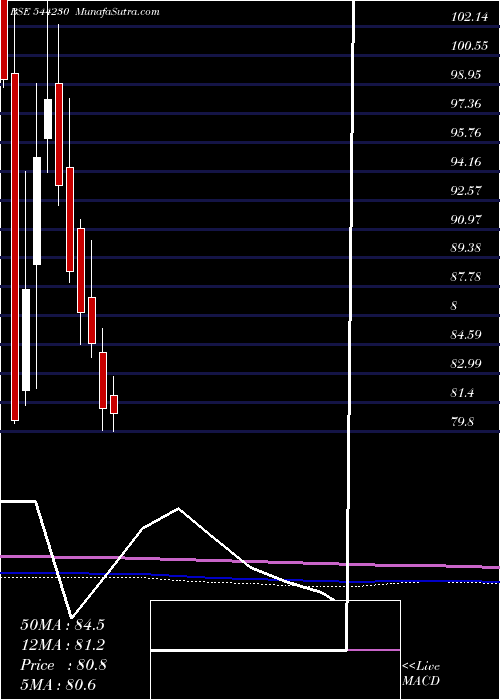Screen dimensions: 500x700
Task: Click the 79.8 price axis label
Action: point(462,421)
